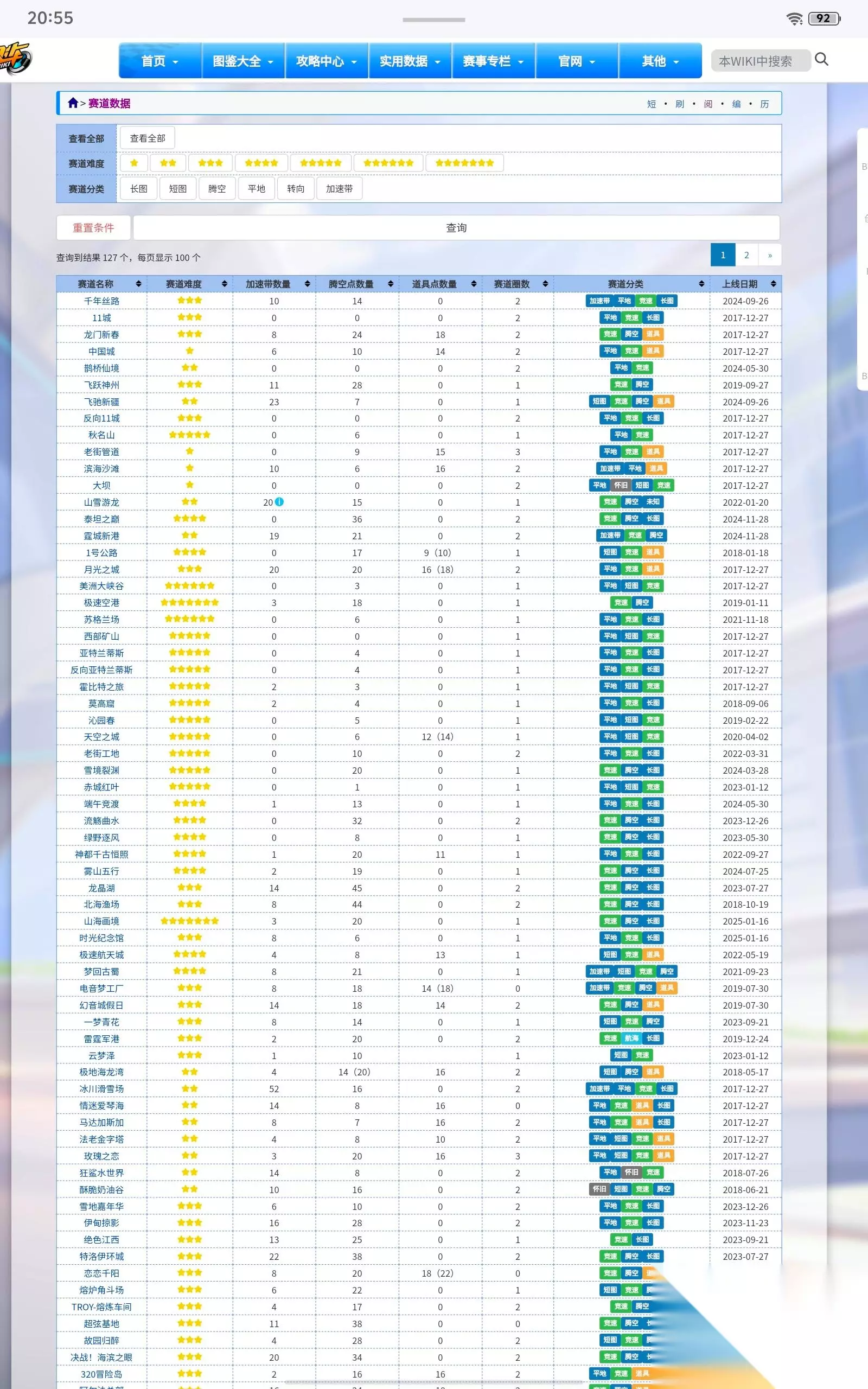Sort by 腾空点数量 column arrows
This screenshot has width=868, height=1389.
391,284
